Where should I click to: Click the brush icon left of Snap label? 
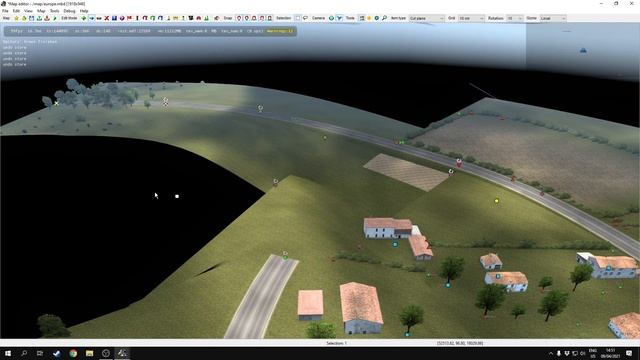[217, 18]
